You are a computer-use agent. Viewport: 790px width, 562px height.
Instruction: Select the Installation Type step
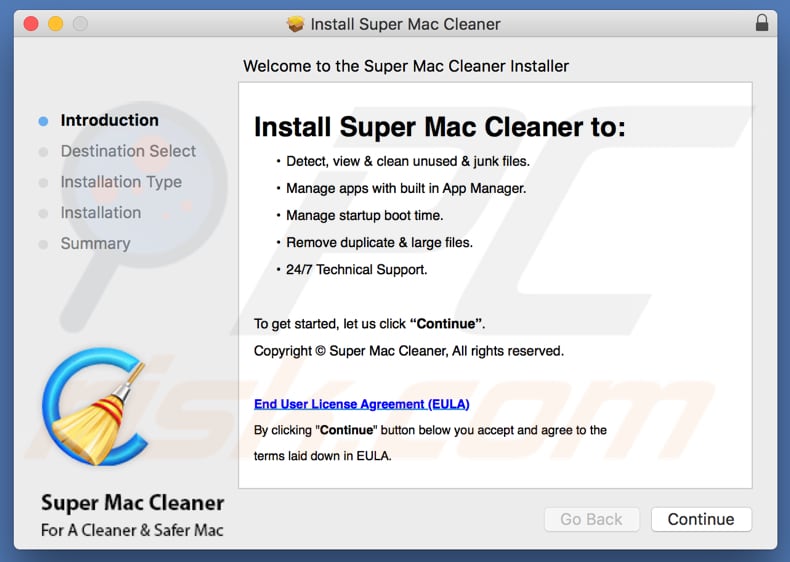[121, 182]
